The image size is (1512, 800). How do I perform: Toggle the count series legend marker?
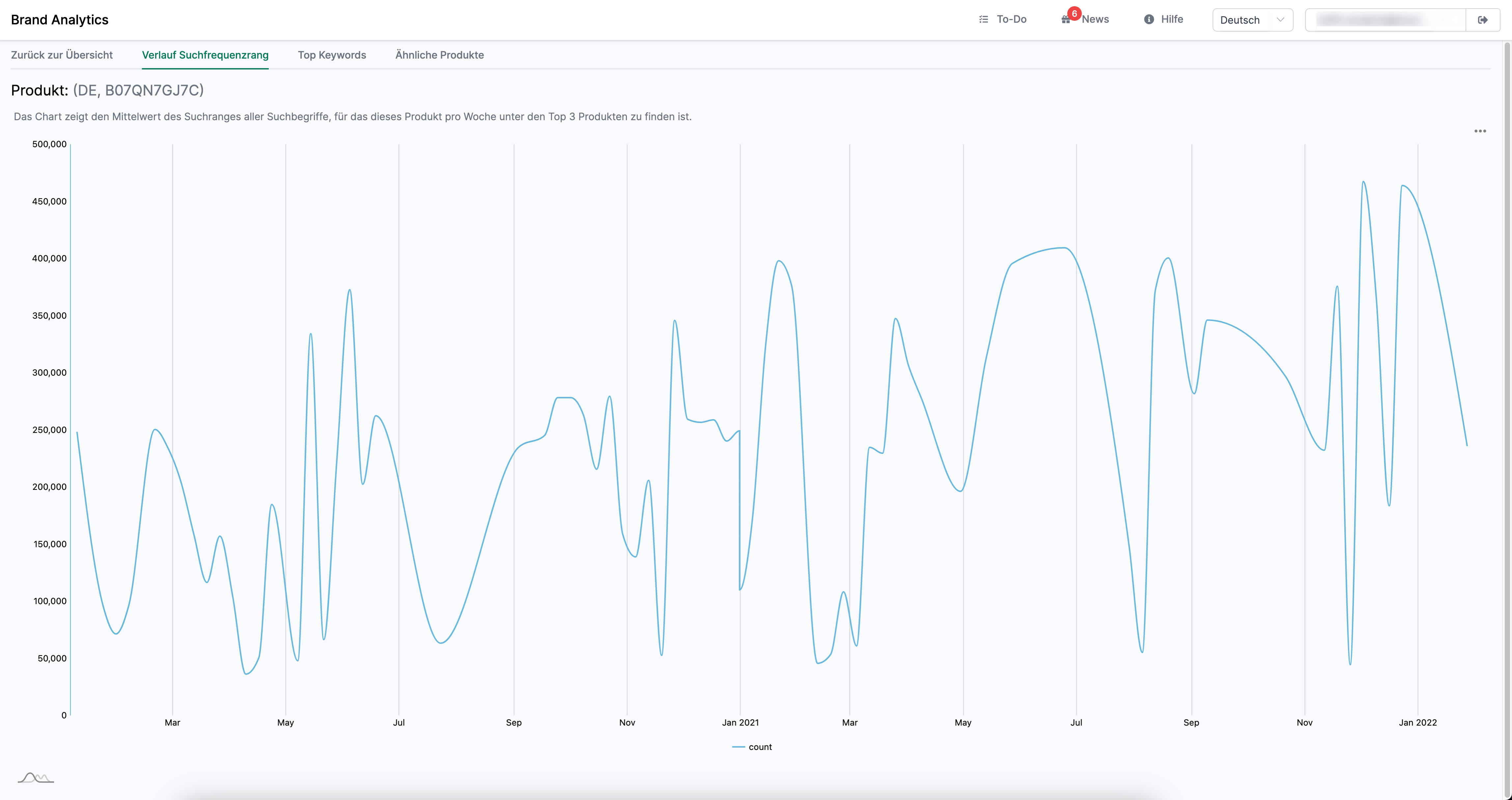(739, 747)
